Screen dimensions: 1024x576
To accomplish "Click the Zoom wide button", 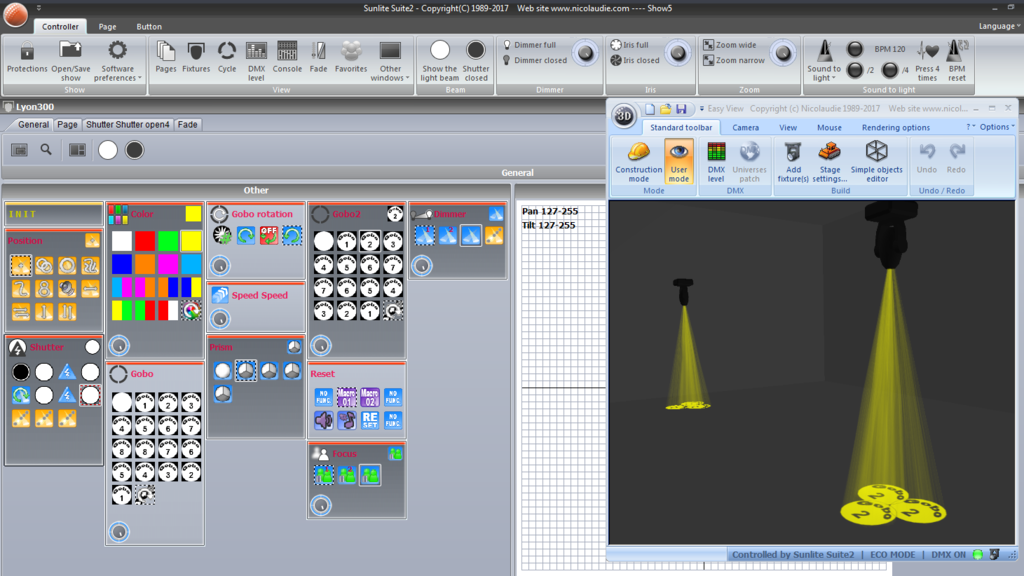I will click(x=729, y=45).
